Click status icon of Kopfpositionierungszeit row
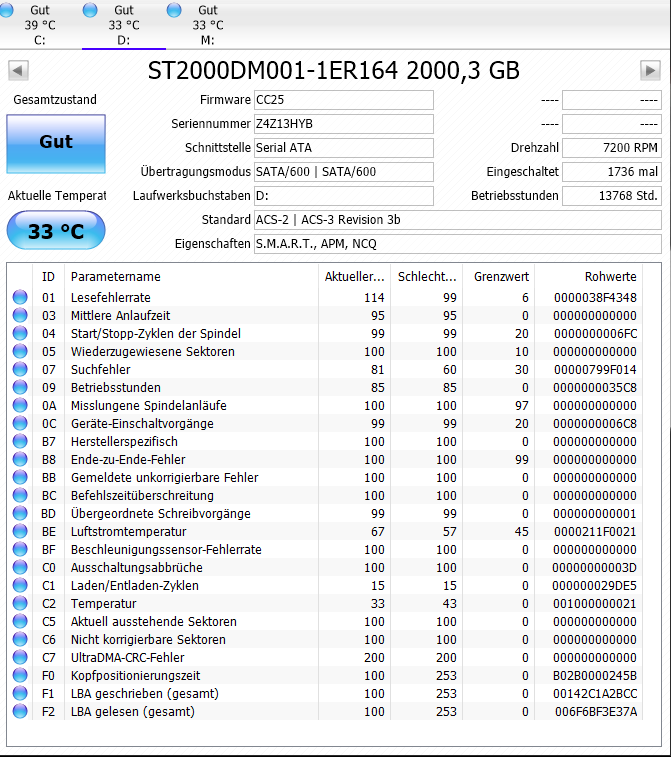 tap(20, 675)
